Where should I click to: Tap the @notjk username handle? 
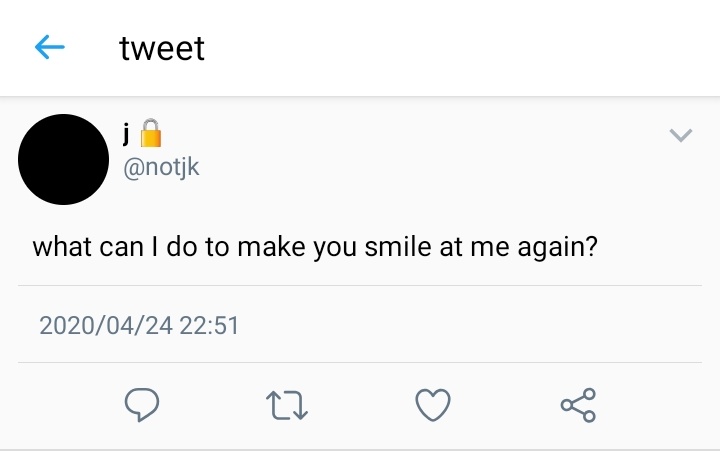tap(161, 167)
